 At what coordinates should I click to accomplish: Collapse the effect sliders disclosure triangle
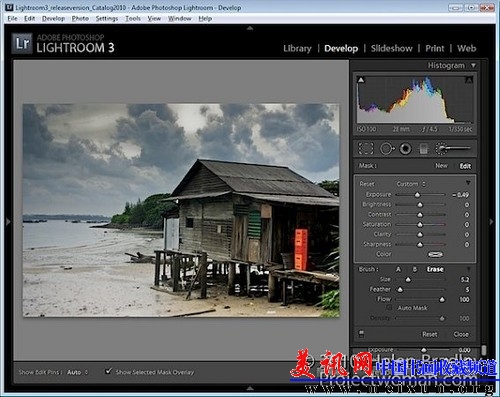pyautogui.click(x=468, y=183)
